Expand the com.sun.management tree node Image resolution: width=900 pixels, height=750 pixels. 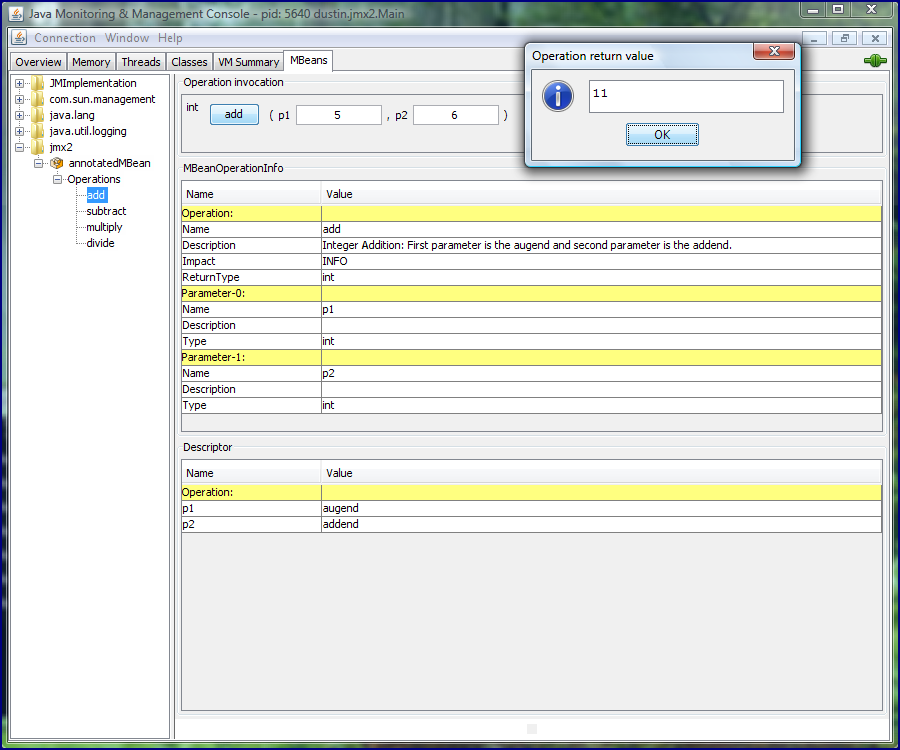coord(20,99)
